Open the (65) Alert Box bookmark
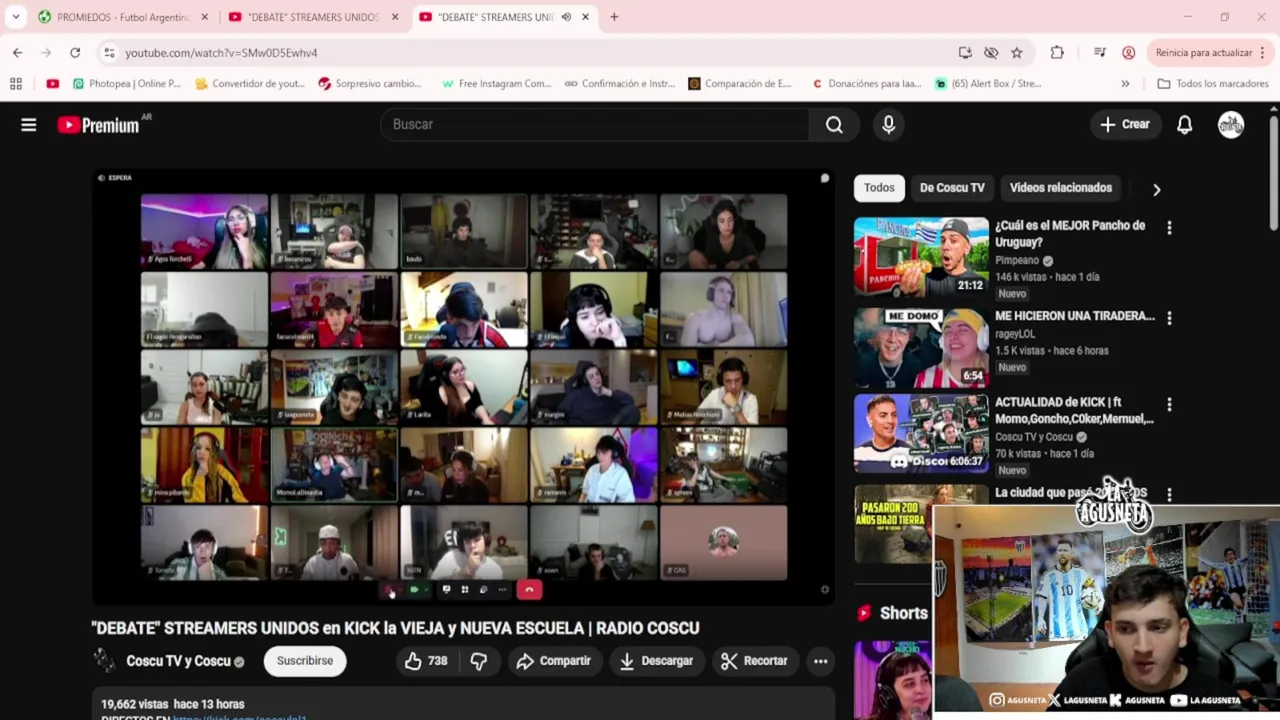Image resolution: width=1280 pixels, height=720 pixels. click(988, 84)
